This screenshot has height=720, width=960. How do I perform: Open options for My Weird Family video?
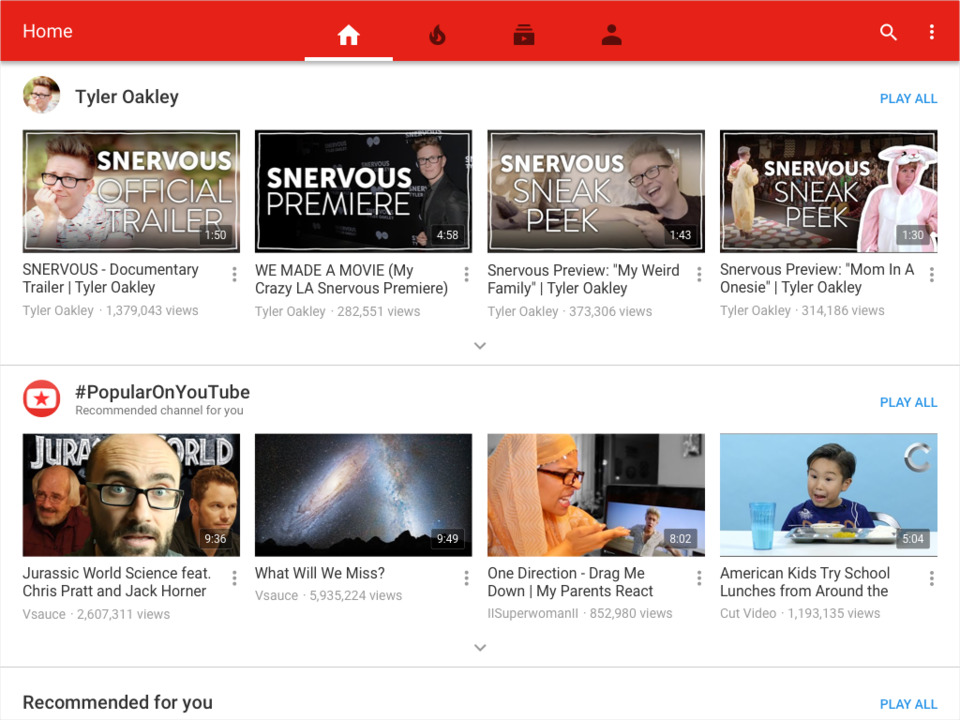699,274
